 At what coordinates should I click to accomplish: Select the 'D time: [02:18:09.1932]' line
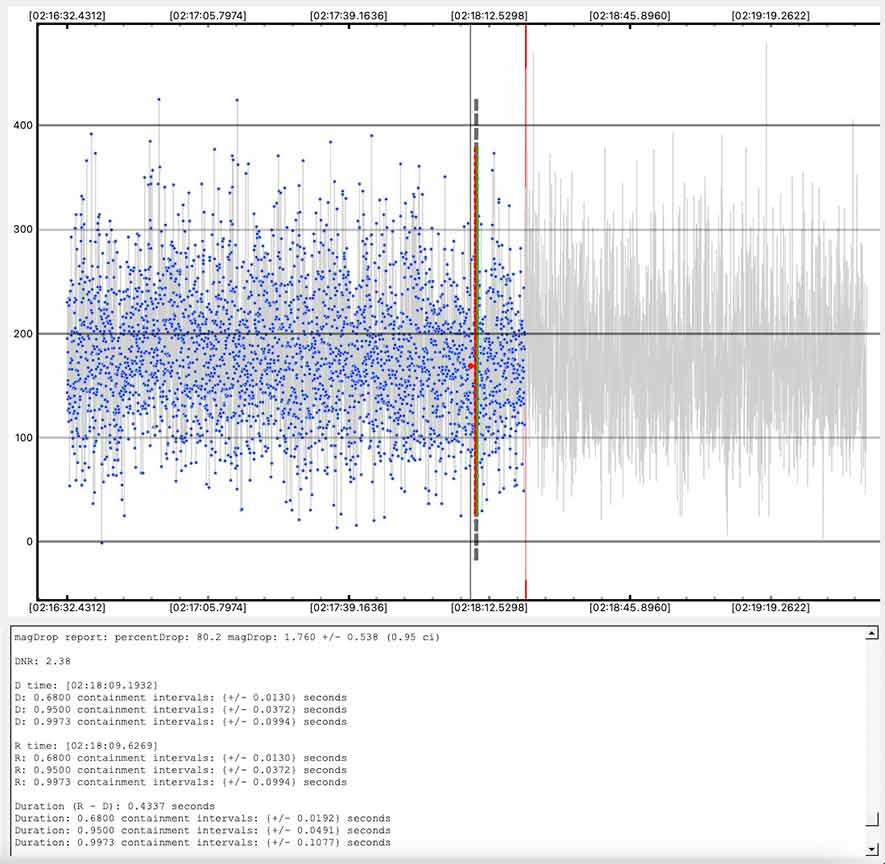click(x=86, y=686)
